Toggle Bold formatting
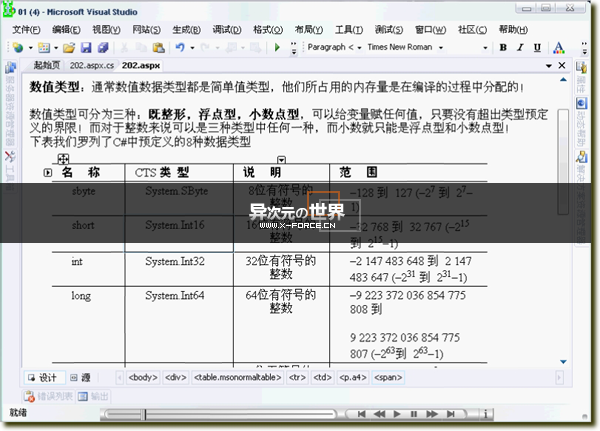 click(503, 47)
